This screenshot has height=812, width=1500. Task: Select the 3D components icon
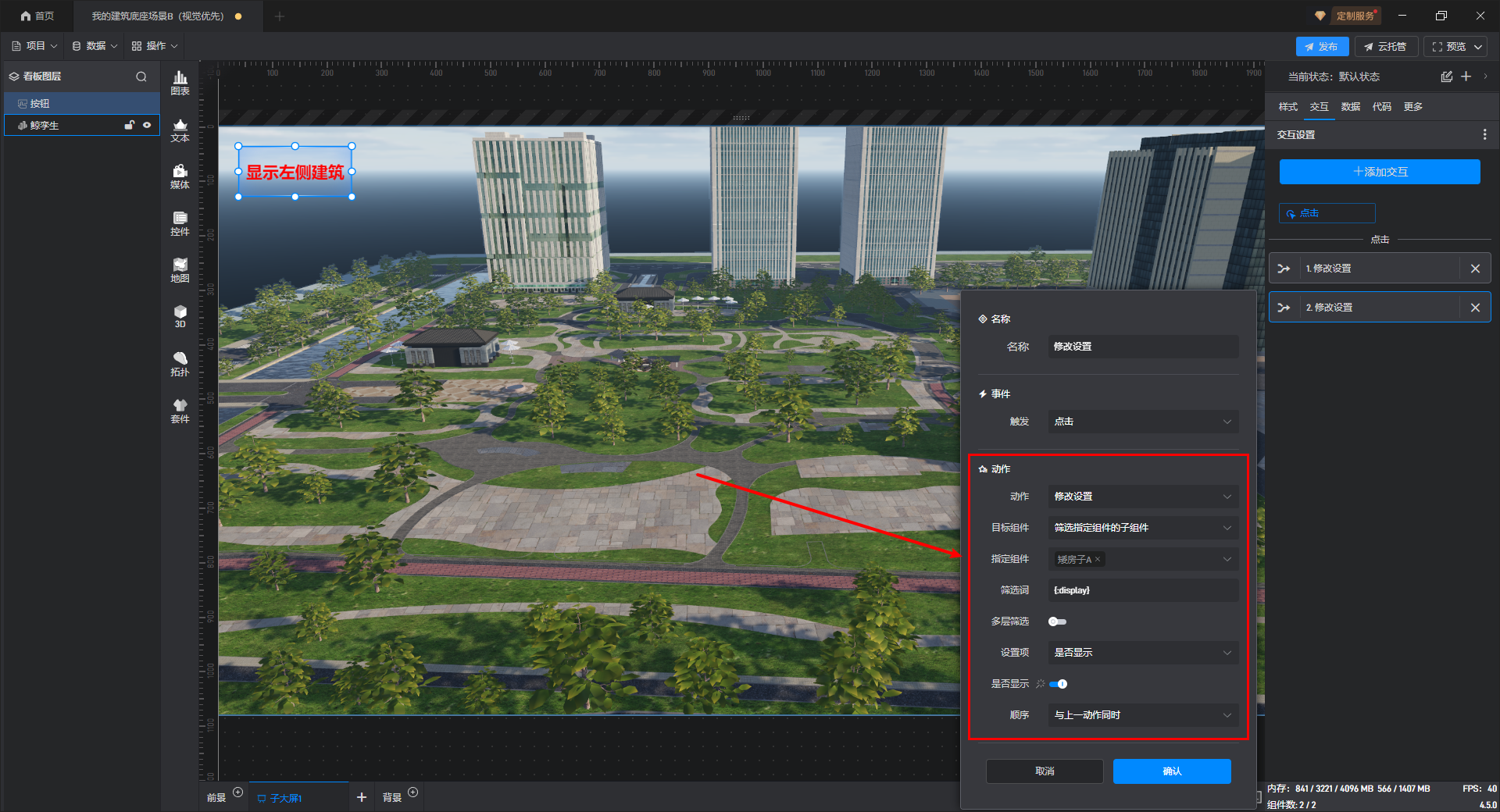point(180,316)
